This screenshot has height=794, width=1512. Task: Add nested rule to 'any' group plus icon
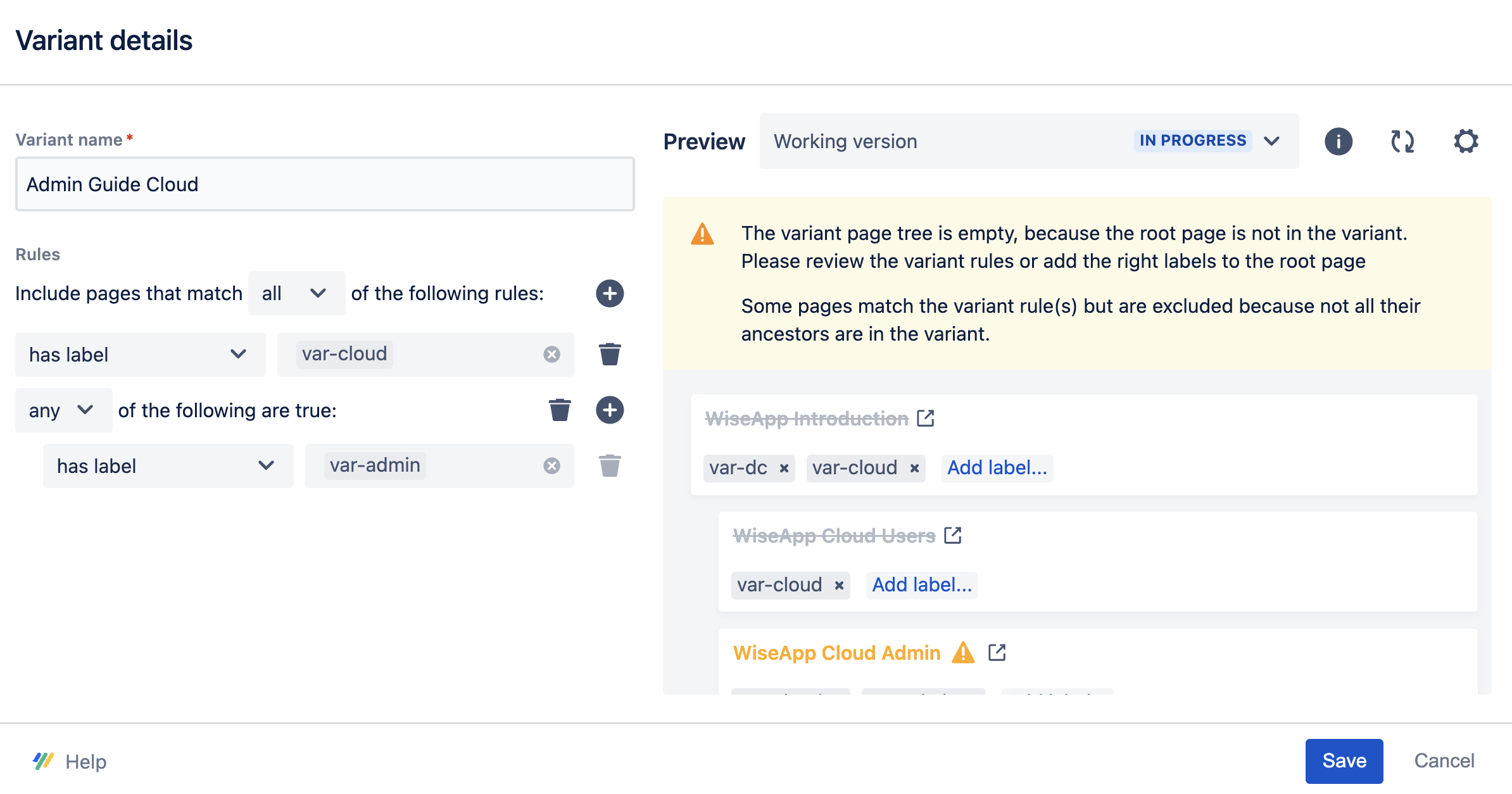(609, 410)
